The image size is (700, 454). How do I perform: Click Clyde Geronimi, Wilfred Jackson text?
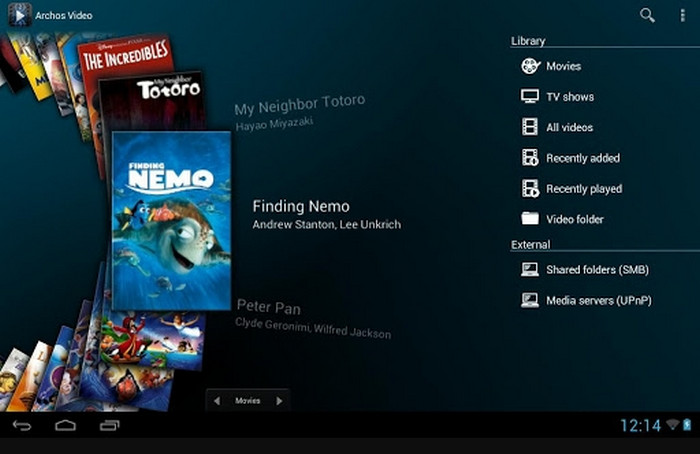tap(313, 329)
